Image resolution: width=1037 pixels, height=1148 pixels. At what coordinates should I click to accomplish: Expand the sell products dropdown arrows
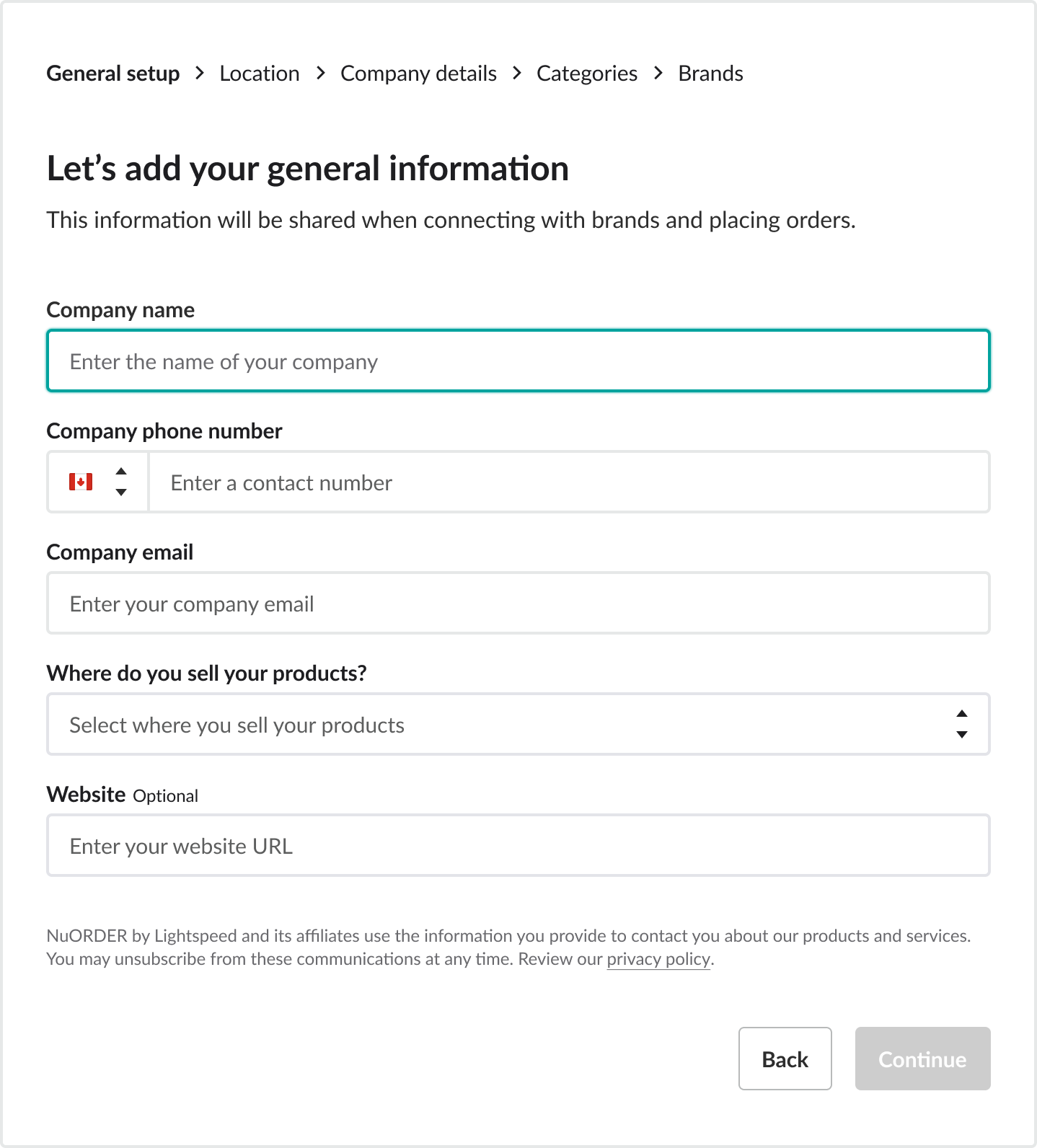click(961, 724)
